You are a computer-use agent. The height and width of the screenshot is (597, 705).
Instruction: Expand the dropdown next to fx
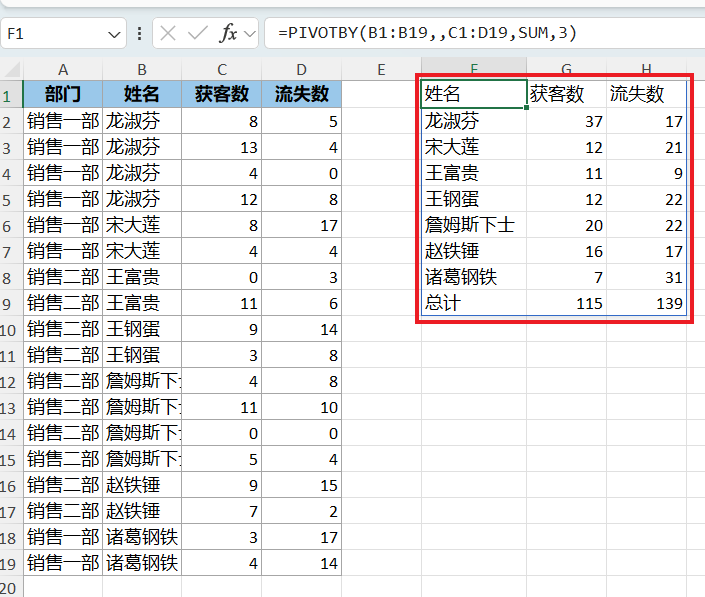[x=250, y=34]
